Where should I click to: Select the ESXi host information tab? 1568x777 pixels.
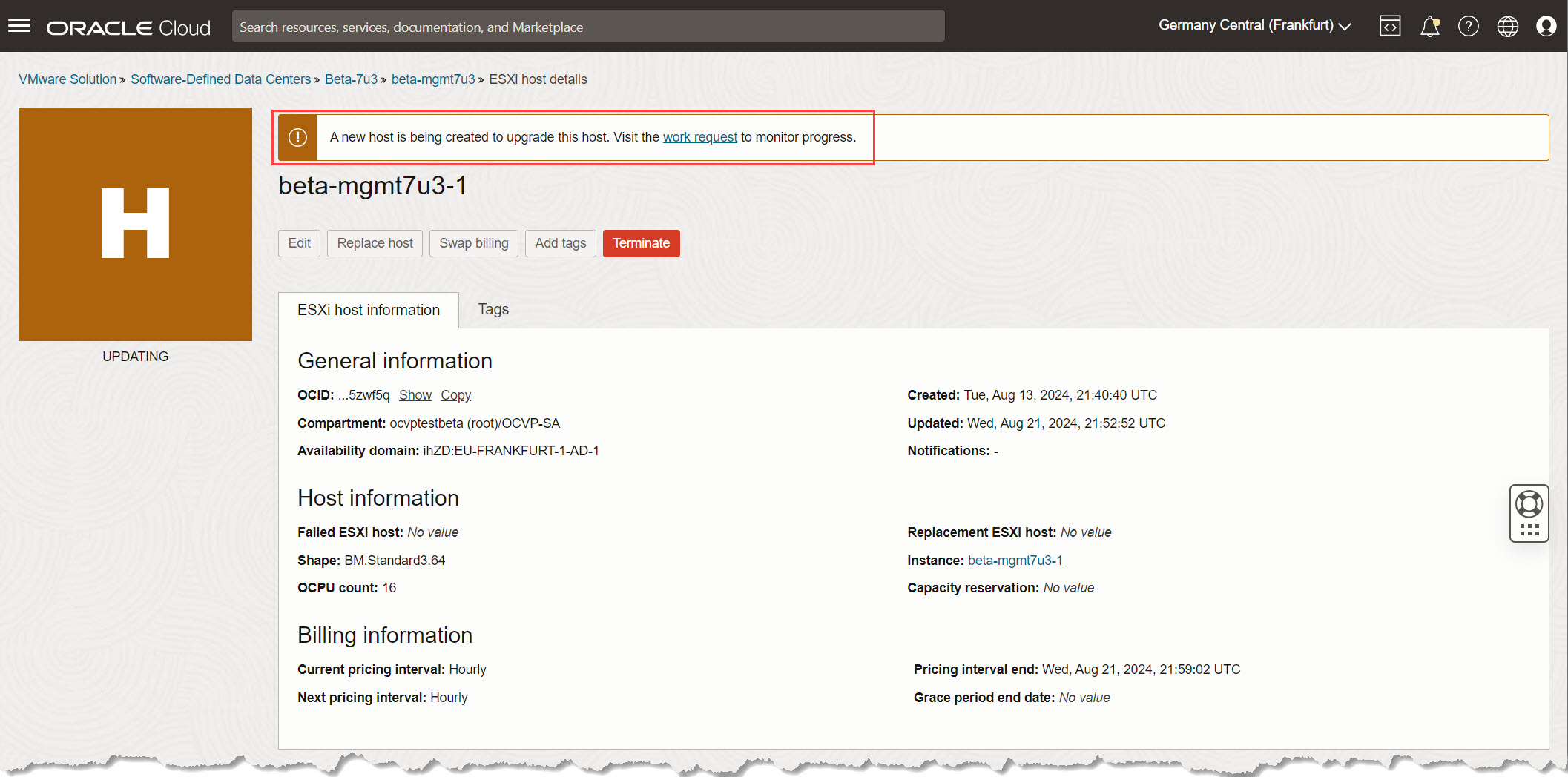369,310
